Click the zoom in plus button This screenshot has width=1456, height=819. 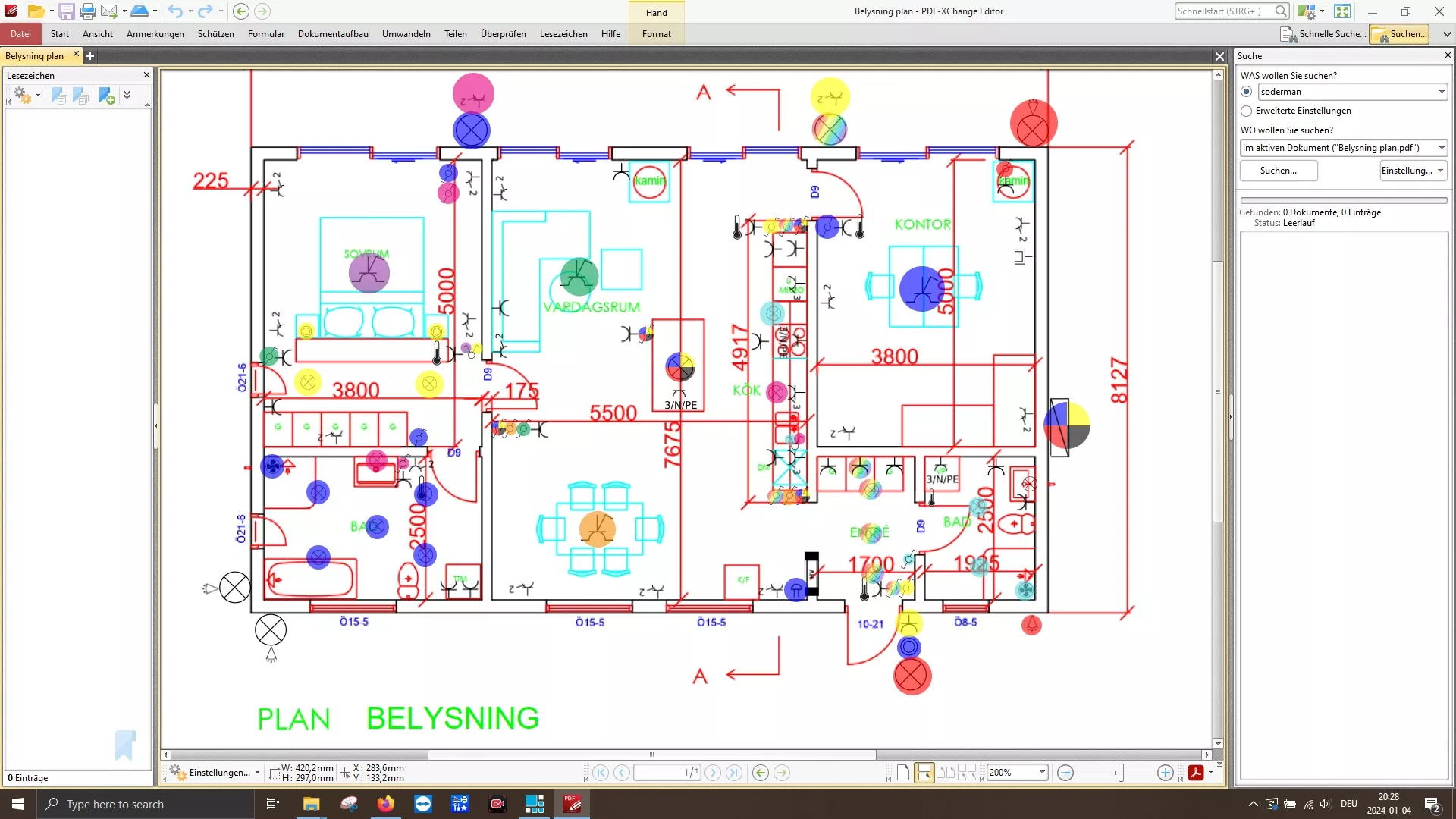pyautogui.click(x=1166, y=773)
